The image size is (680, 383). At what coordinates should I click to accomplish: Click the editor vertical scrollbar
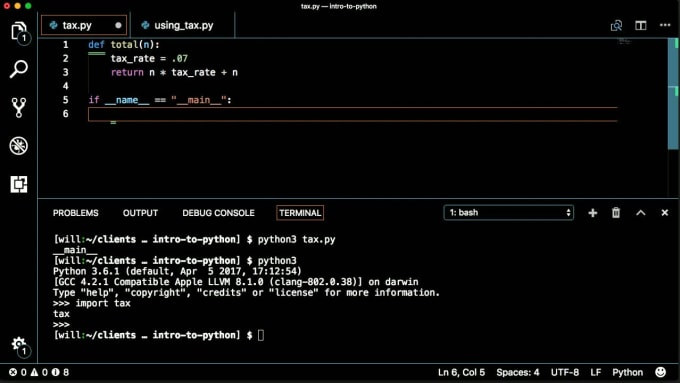[673, 94]
